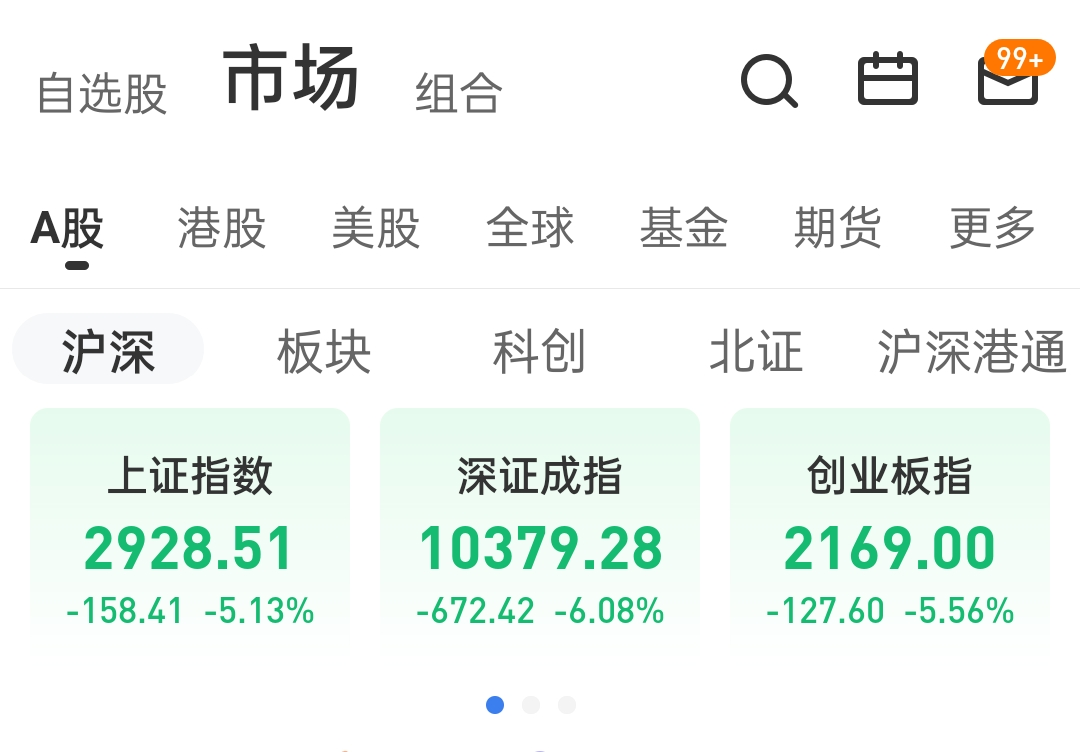
Task: Switch to 自选股 tab
Action: [101, 94]
